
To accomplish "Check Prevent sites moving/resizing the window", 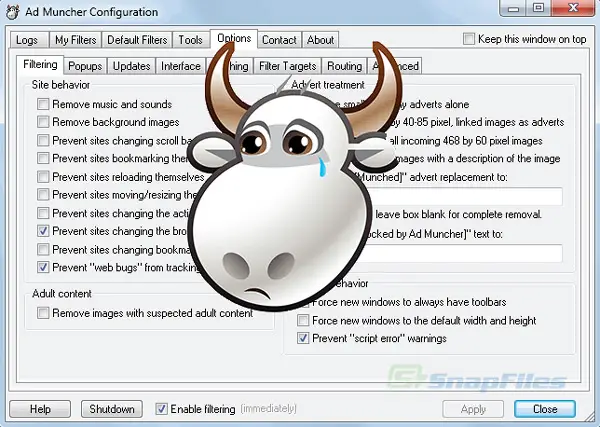I will point(43,195).
